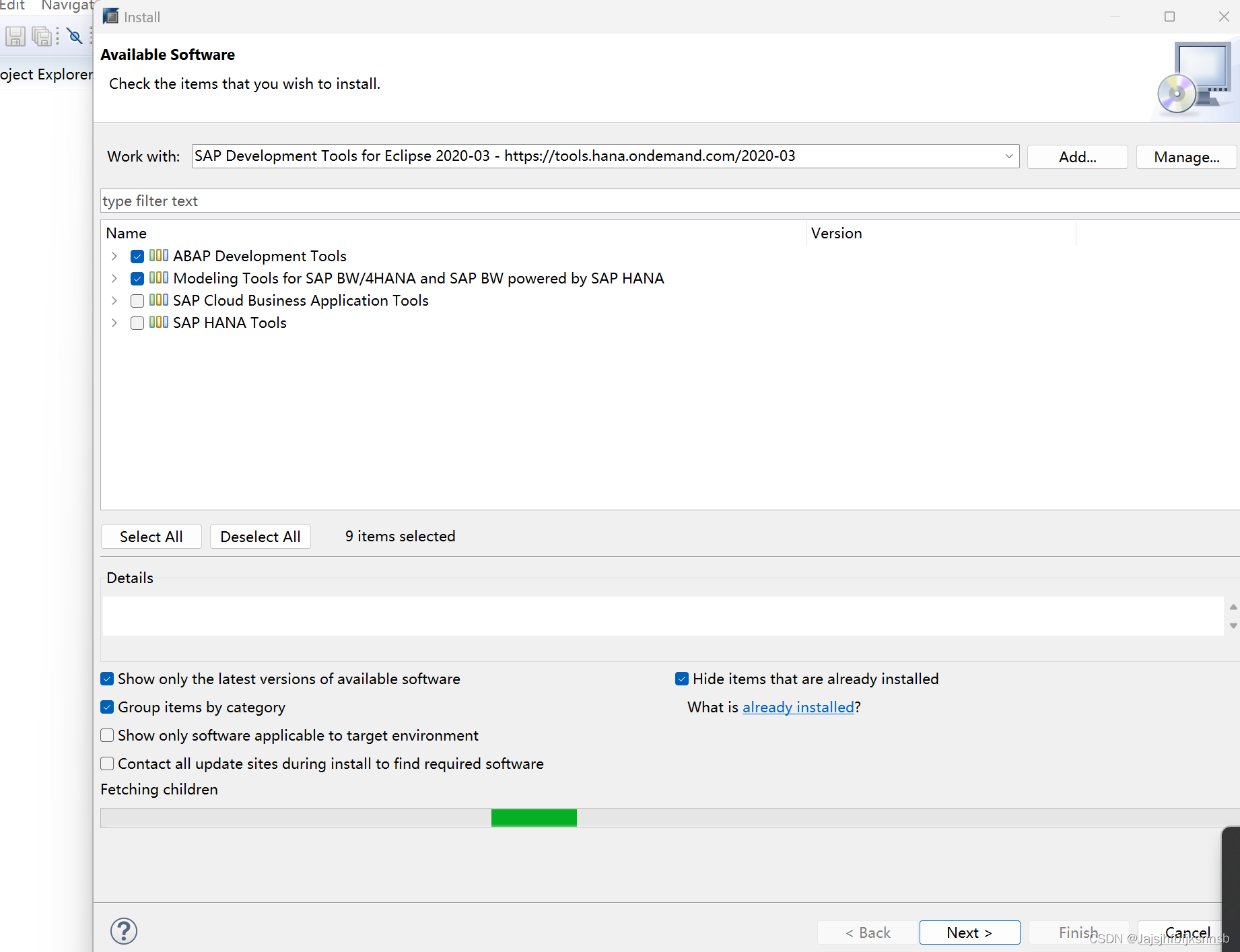Enable Contact all update sites during install
Viewport: 1240px width, 952px height.
pyautogui.click(x=107, y=763)
